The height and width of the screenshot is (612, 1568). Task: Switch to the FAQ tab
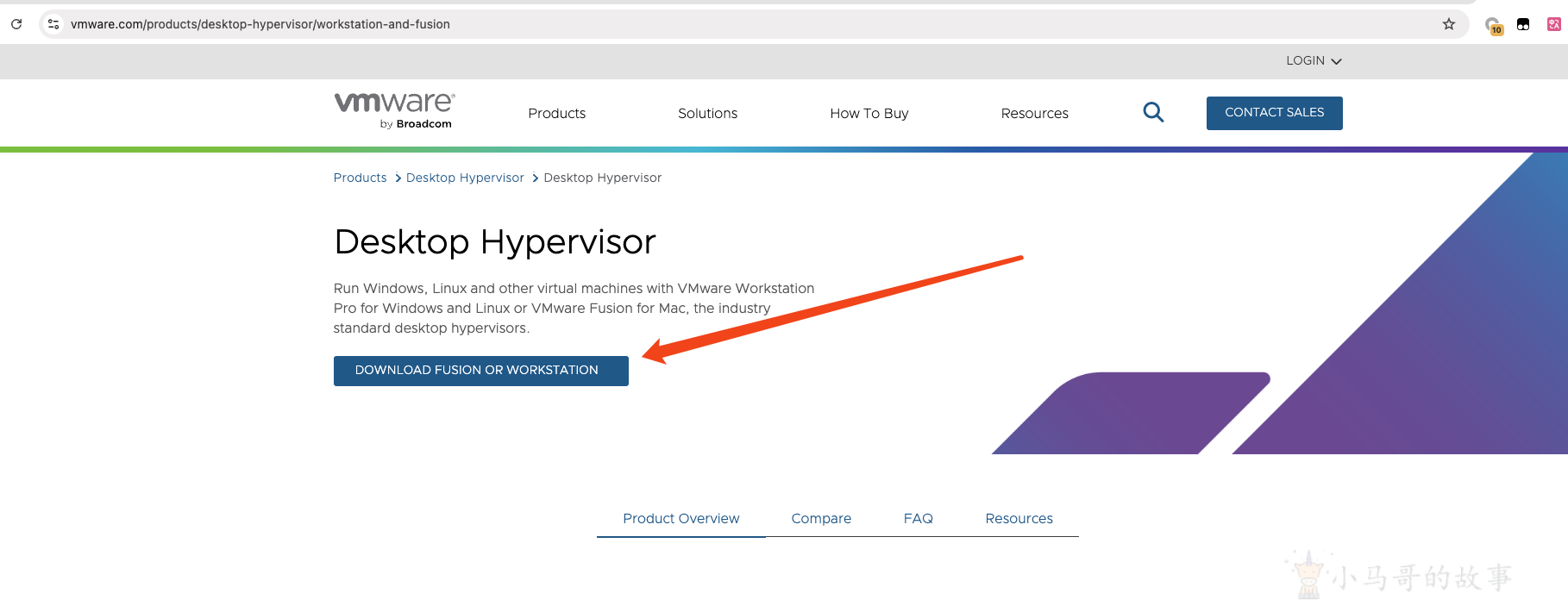click(918, 518)
